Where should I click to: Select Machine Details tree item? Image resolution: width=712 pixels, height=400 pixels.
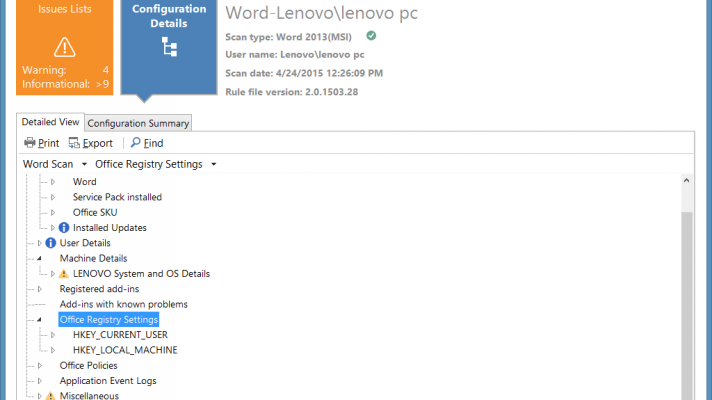point(93,258)
